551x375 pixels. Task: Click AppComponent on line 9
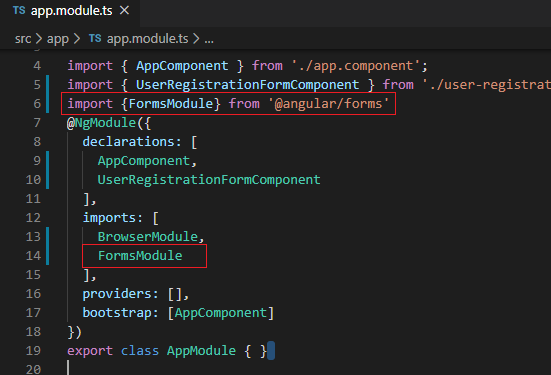click(144, 161)
